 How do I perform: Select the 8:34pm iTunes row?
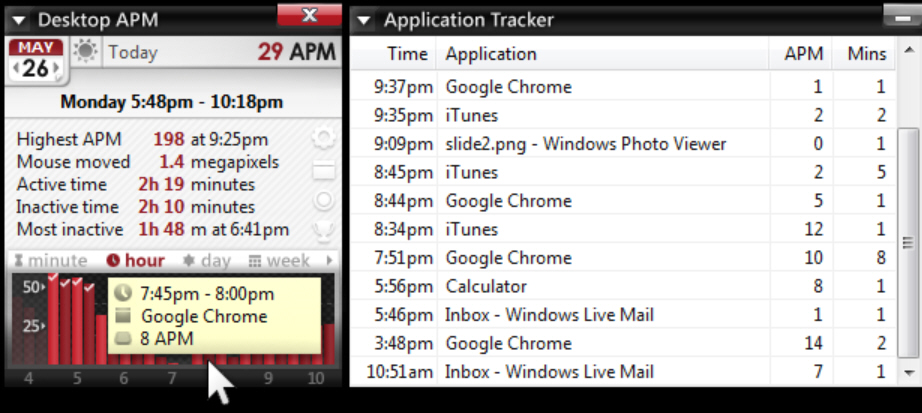coord(623,229)
